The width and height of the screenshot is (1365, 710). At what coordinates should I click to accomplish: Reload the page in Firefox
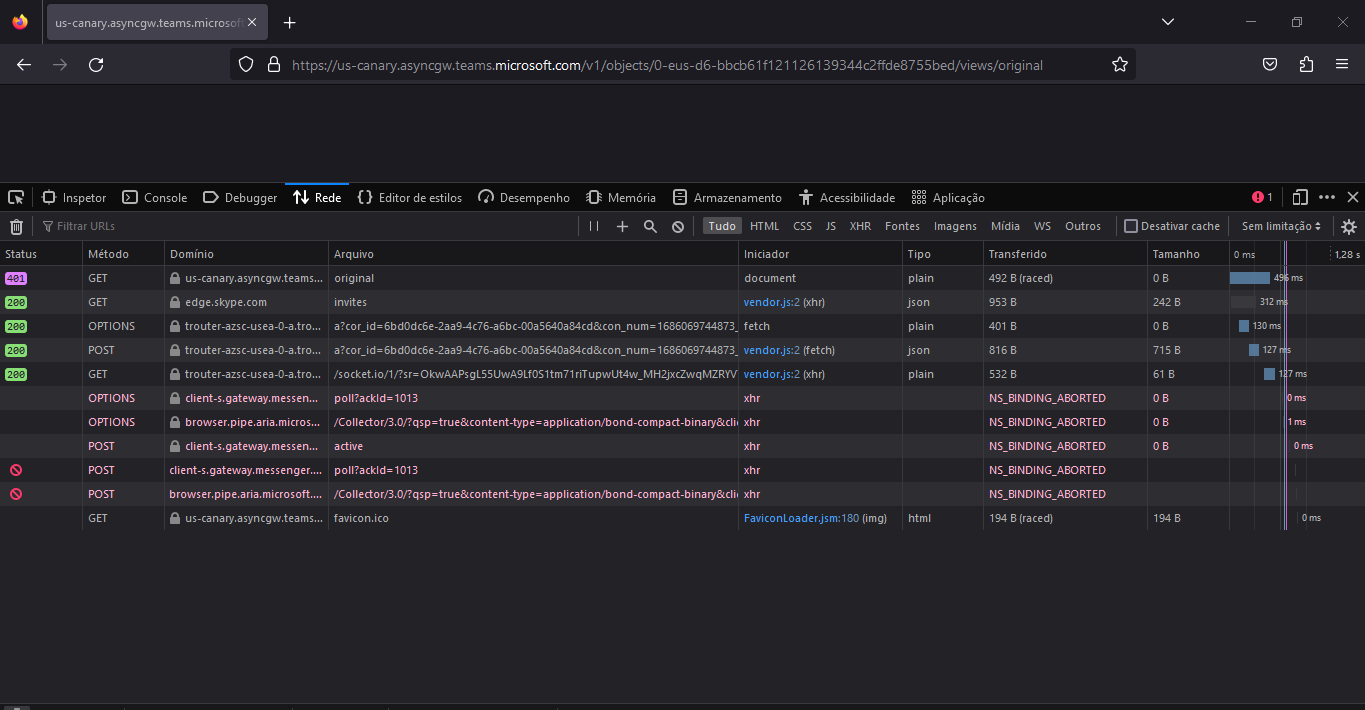(x=96, y=65)
